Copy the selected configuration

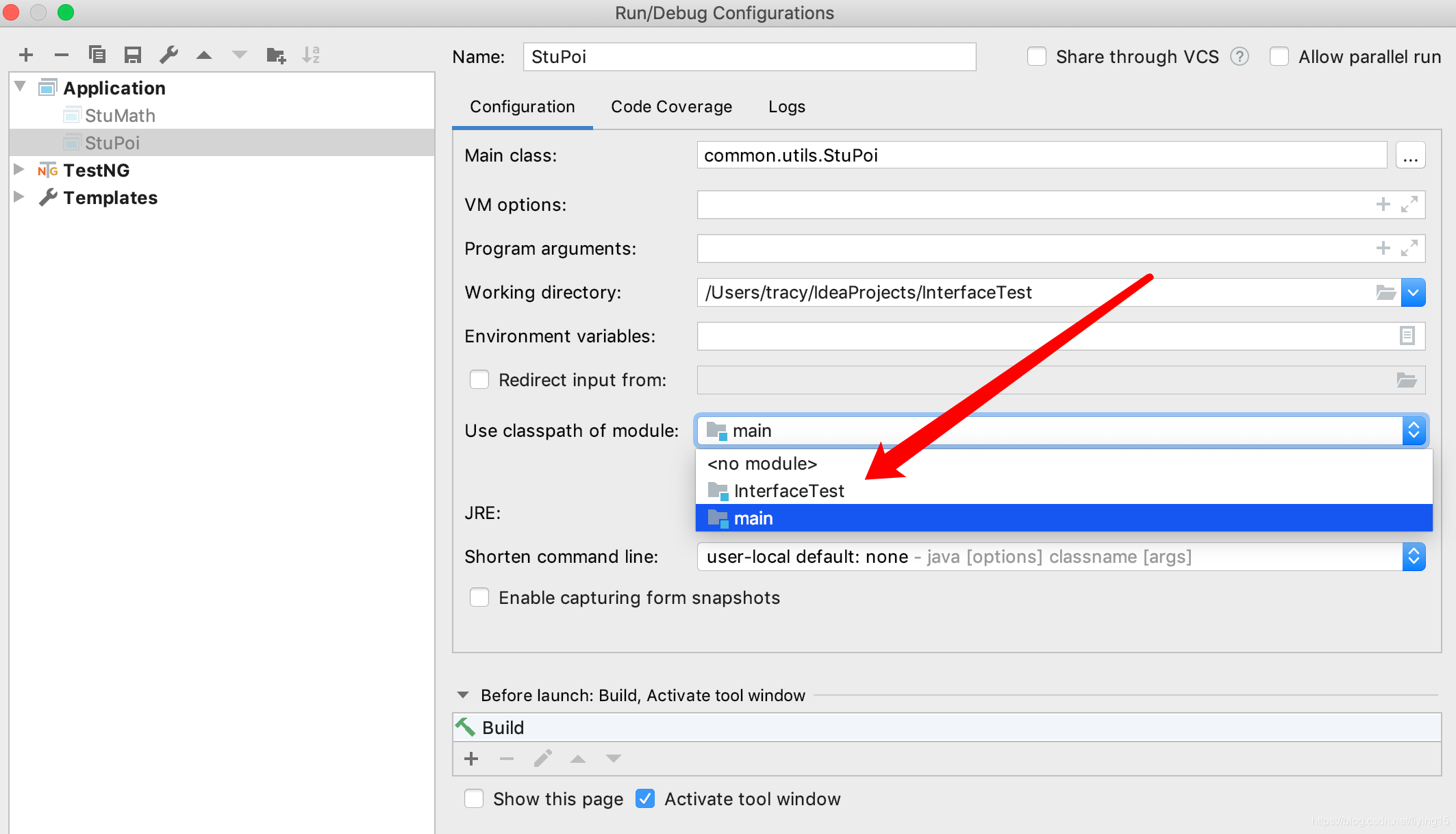click(x=97, y=55)
